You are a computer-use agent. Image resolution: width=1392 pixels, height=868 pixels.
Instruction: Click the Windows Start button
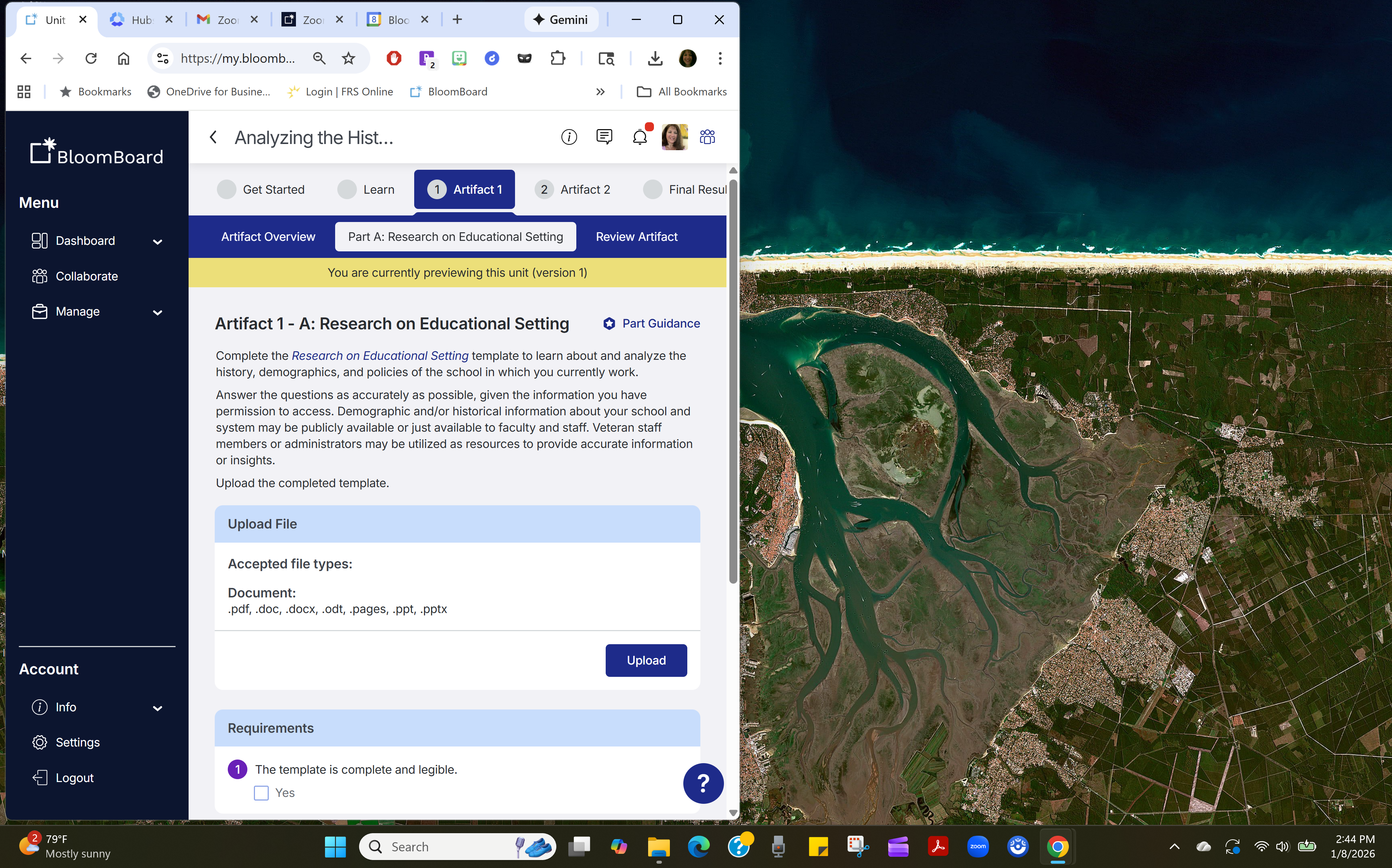pyautogui.click(x=335, y=847)
